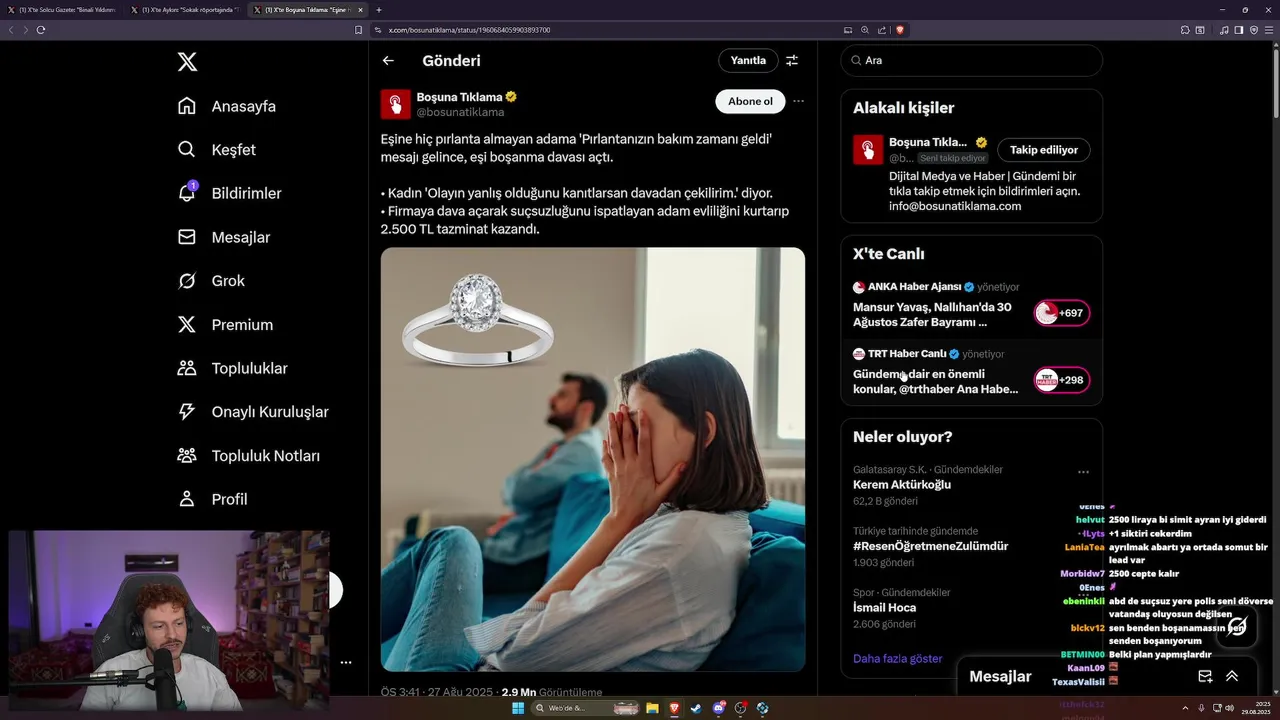Expand the Mesajlar drawer chevrons
The image size is (1280, 720).
tap(1232, 676)
